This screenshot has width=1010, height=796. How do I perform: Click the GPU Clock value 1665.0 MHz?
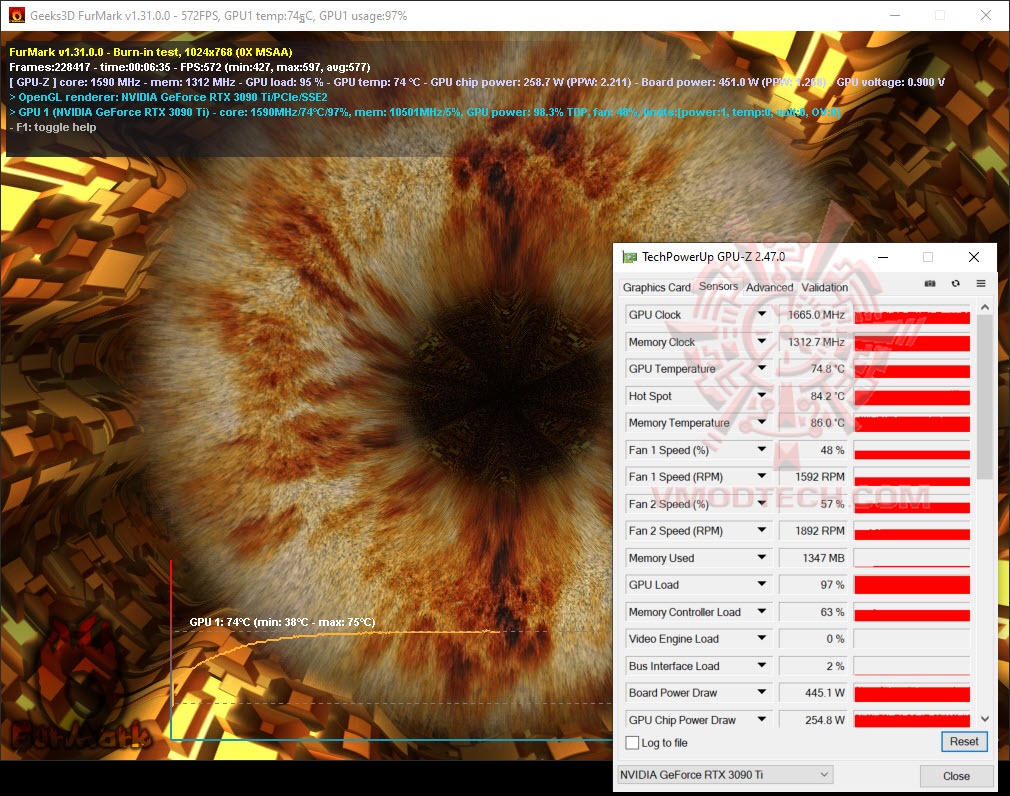(815, 315)
